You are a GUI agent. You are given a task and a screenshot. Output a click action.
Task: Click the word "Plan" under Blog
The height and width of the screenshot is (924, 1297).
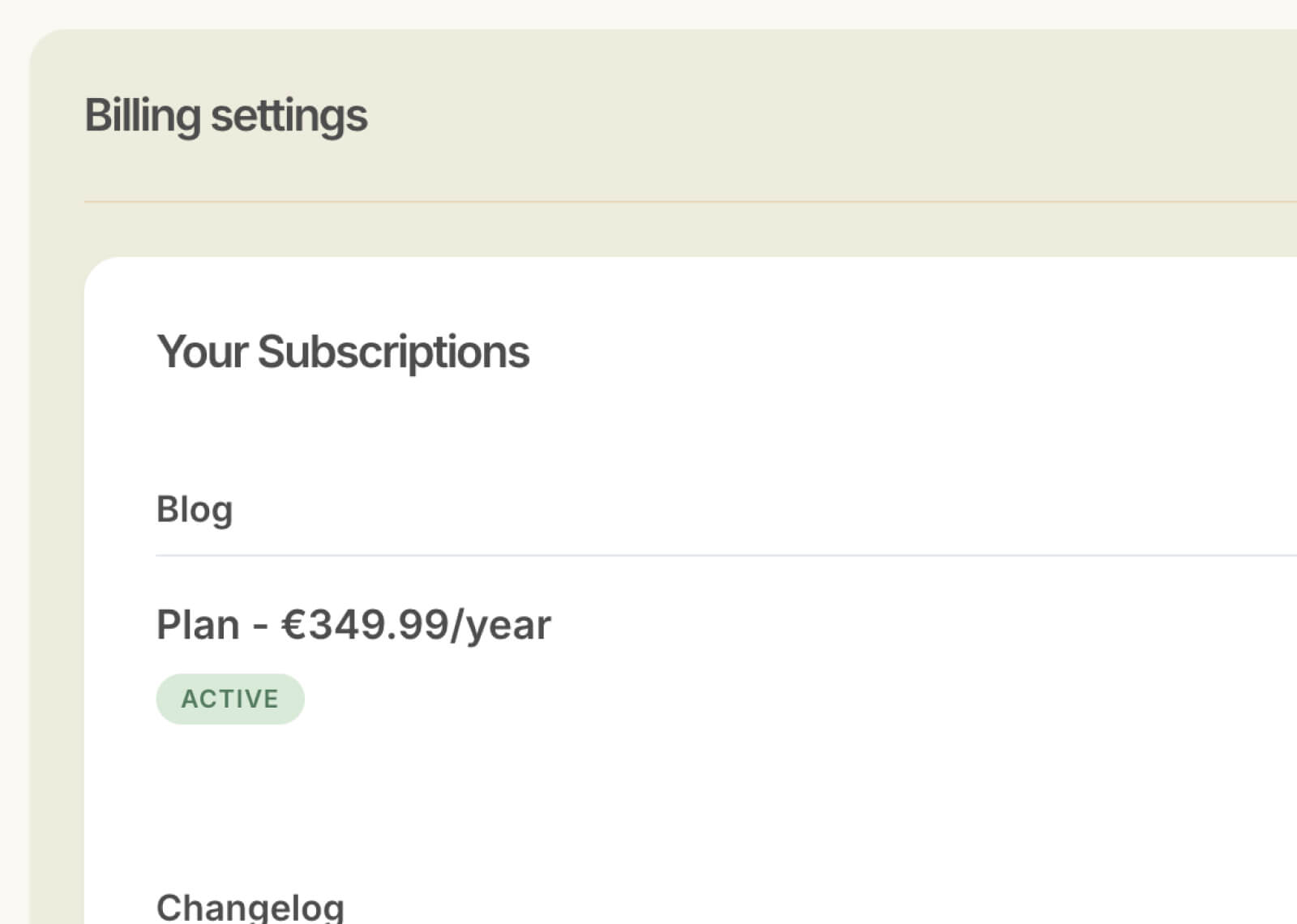(x=198, y=625)
